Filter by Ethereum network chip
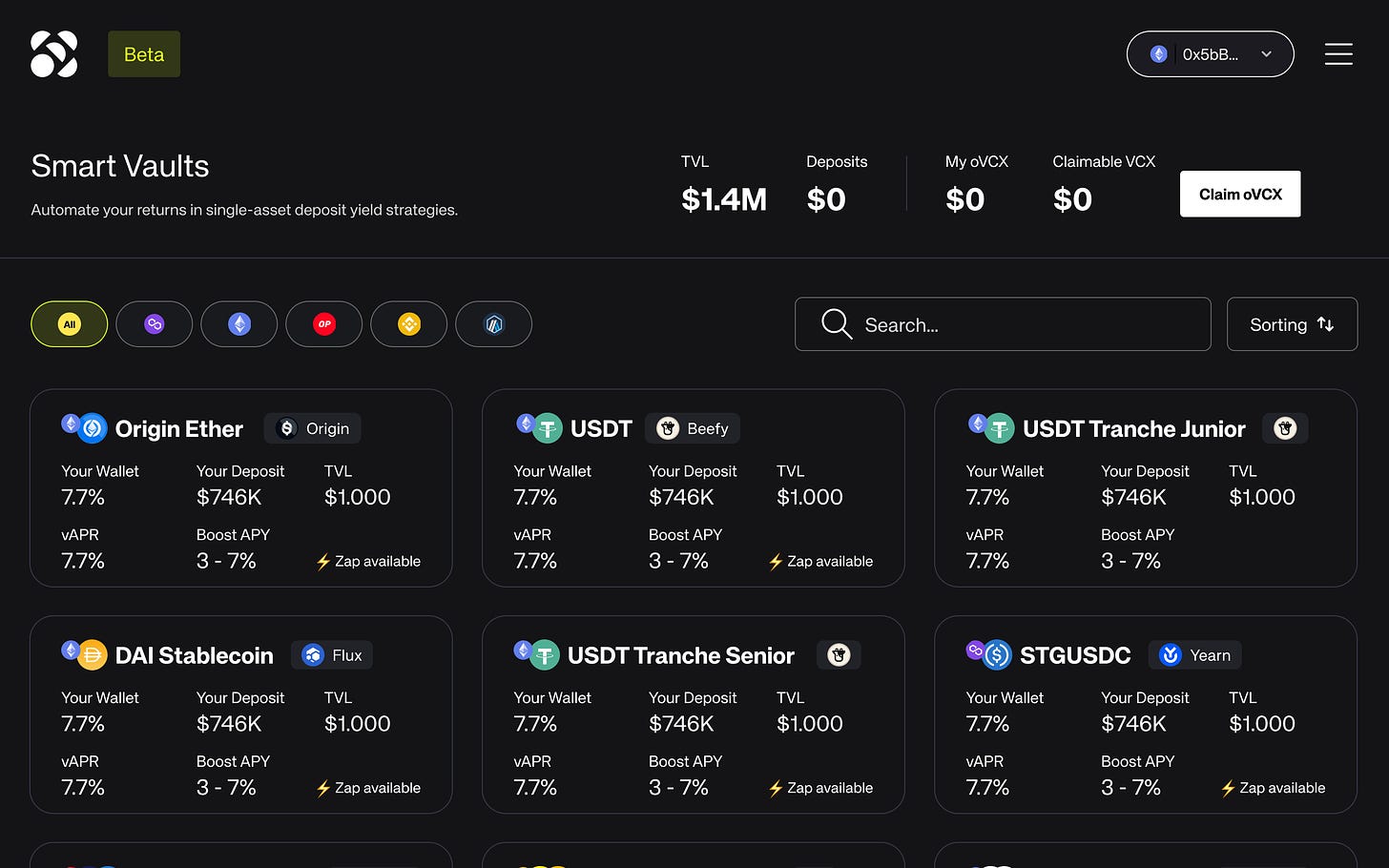 pos(238,324)
